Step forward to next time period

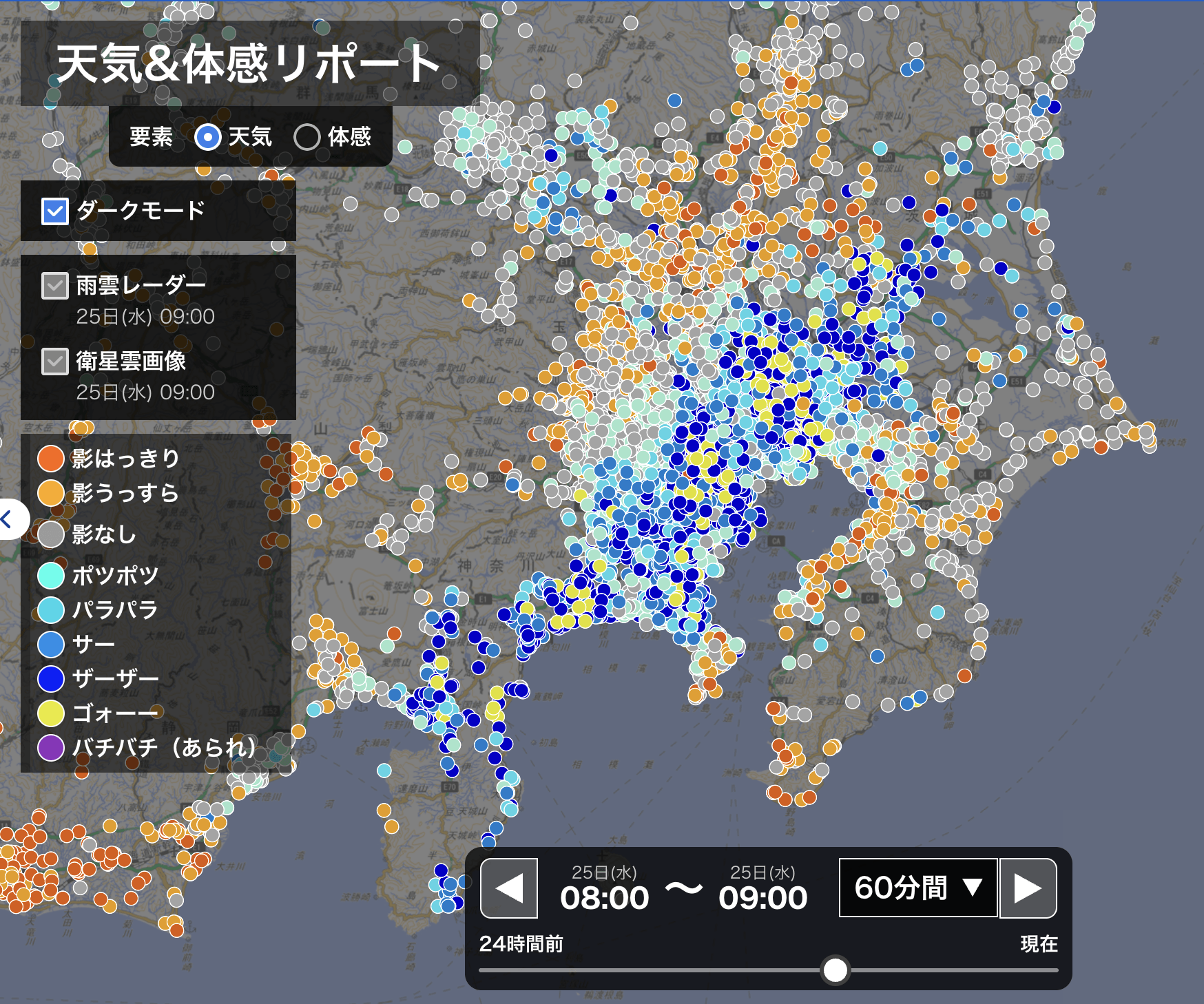(x=1028, y=888)
